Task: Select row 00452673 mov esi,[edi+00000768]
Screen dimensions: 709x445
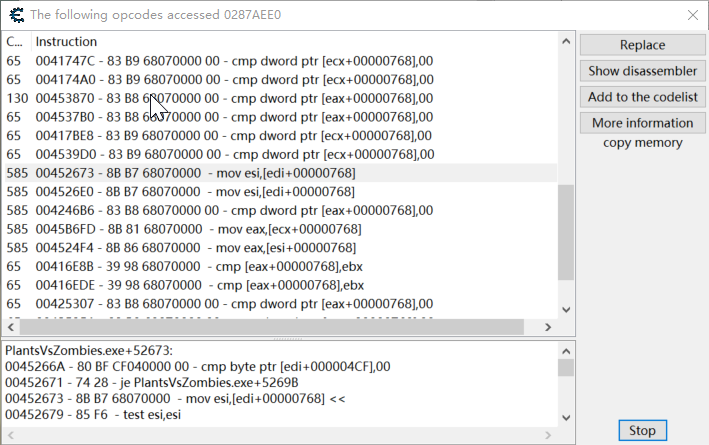Action: click(280, 173)
